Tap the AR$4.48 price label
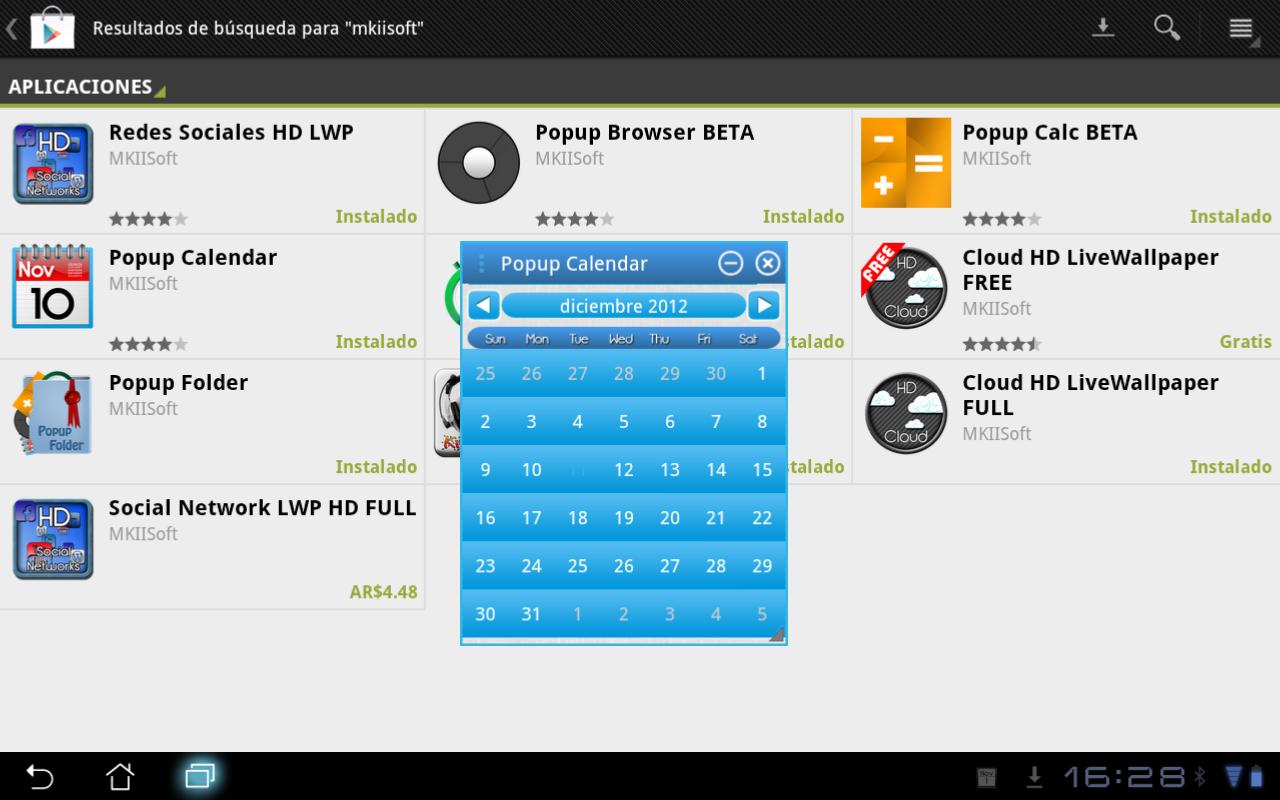The image size is (1280, 800). click(x=383, y=592)
